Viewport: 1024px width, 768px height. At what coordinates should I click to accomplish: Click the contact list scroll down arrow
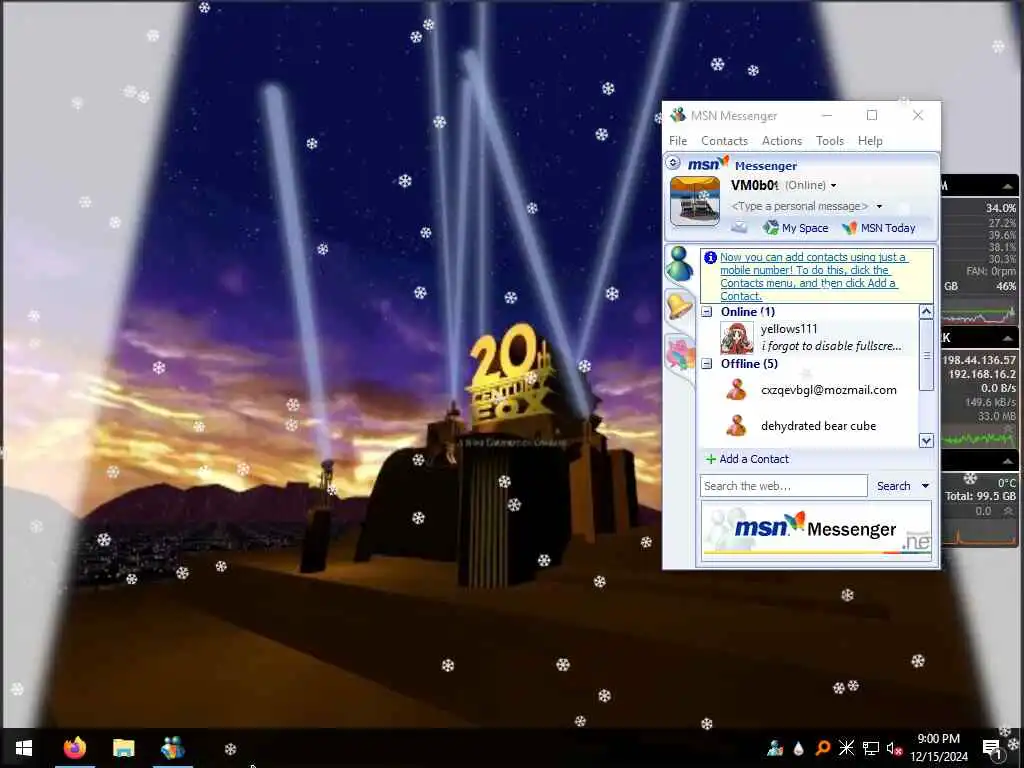(926, 441)
